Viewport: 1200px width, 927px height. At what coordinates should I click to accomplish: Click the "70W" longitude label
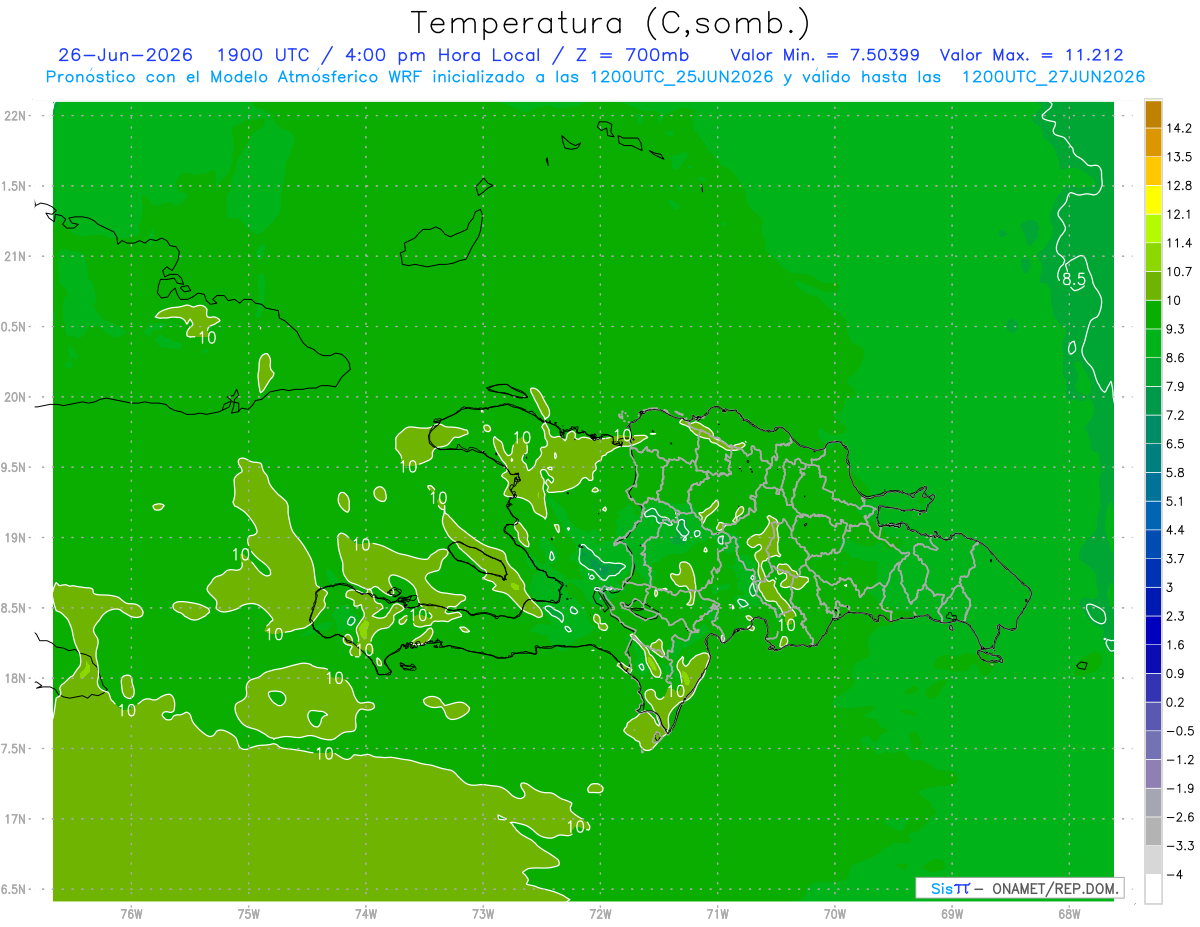tap(835, 913)
